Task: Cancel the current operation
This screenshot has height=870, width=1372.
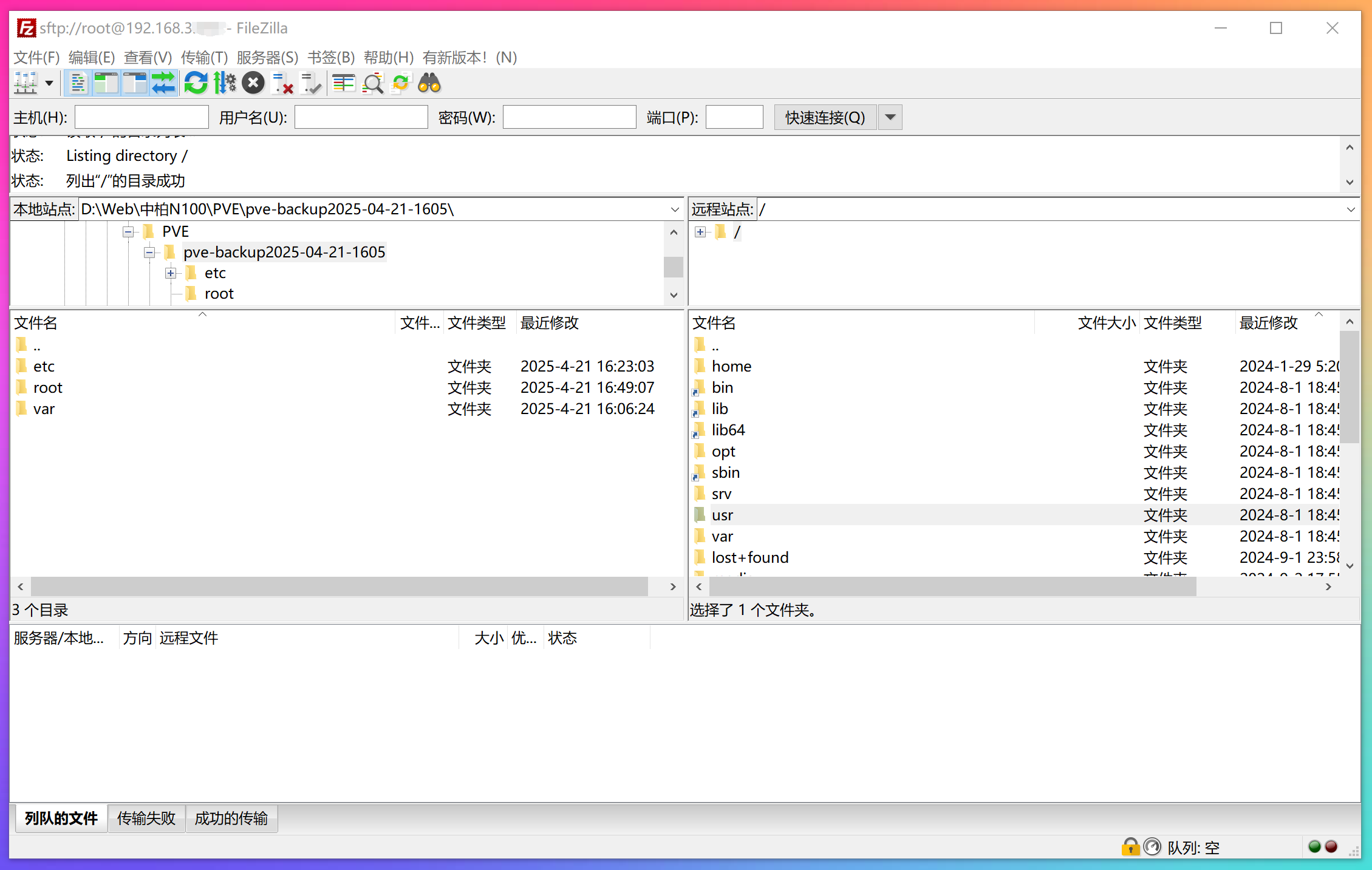Action: click(x=253, y=83)
